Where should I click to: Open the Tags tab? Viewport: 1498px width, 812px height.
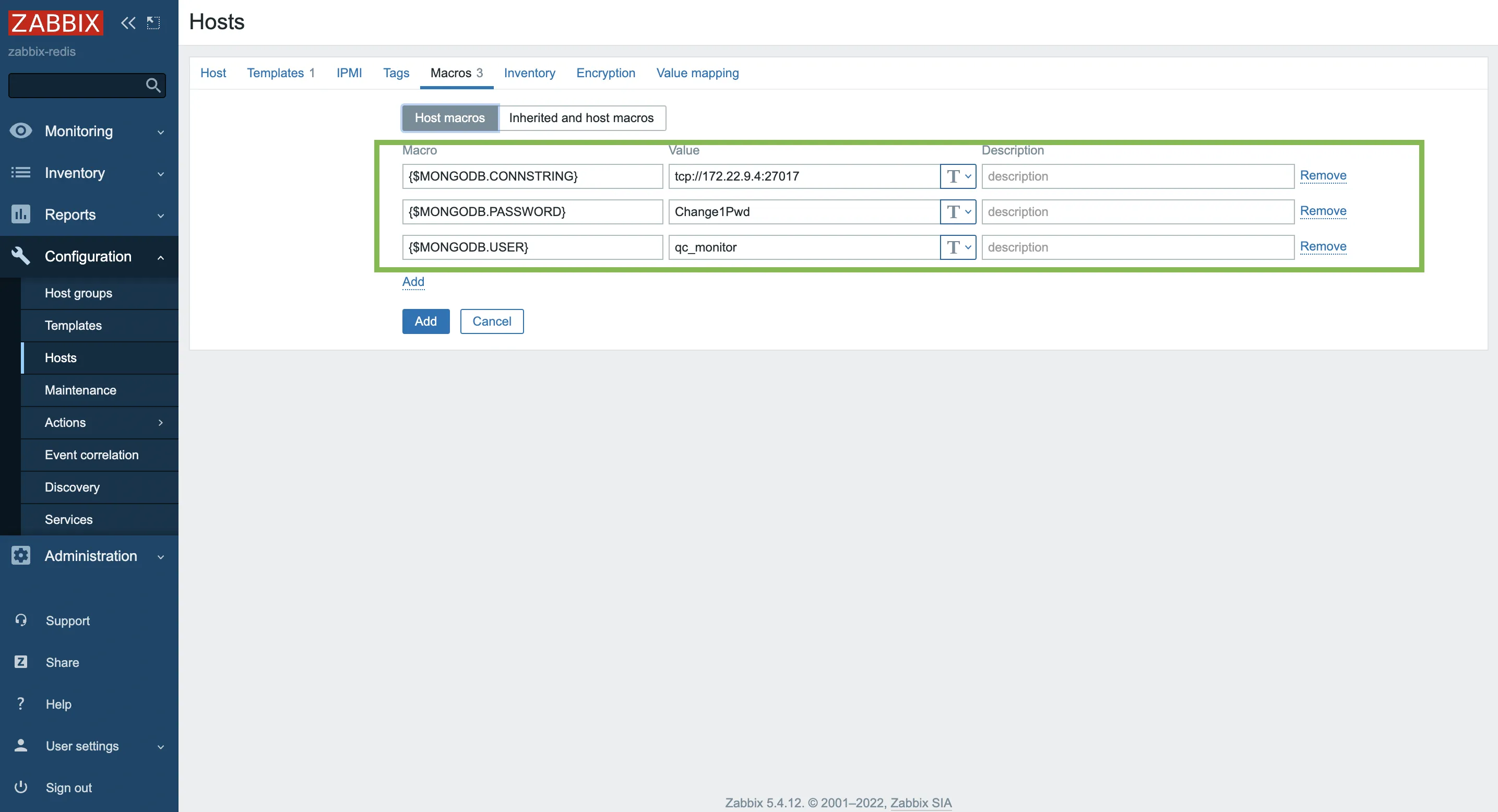click(x=396, y=73)
